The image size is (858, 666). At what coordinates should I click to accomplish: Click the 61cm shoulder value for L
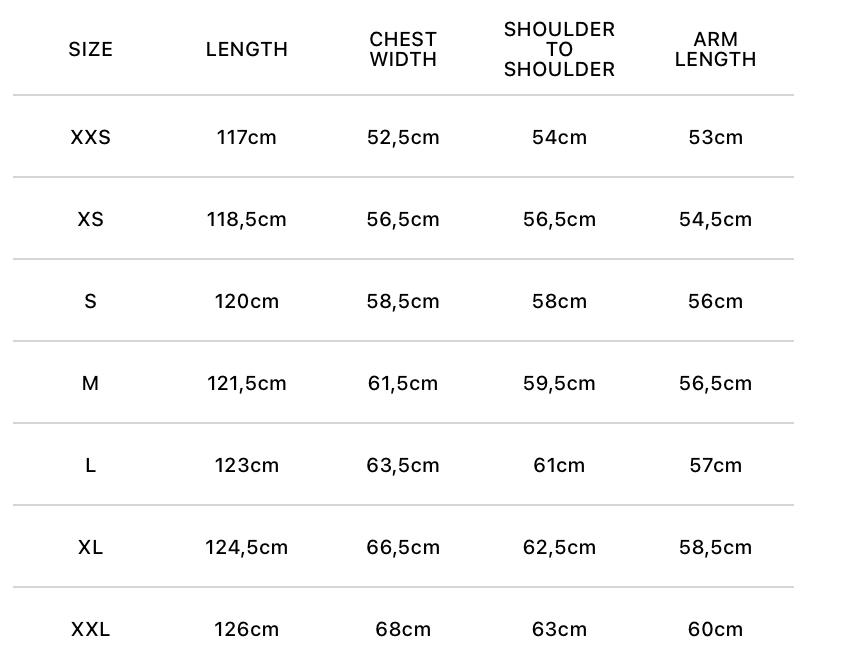click(x=559, y=465)
